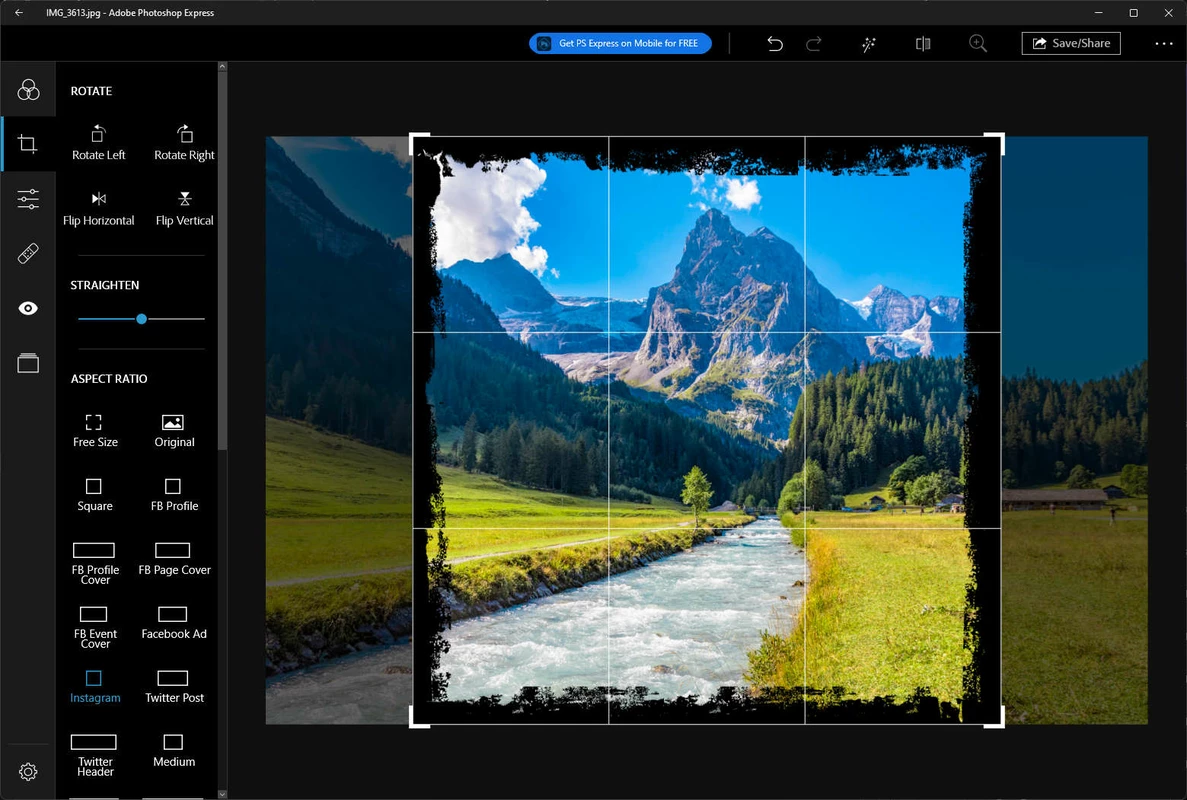This screenshot has height=800, width=1187.
Task: Click the Undo arrow
Action: coord(774,43)
